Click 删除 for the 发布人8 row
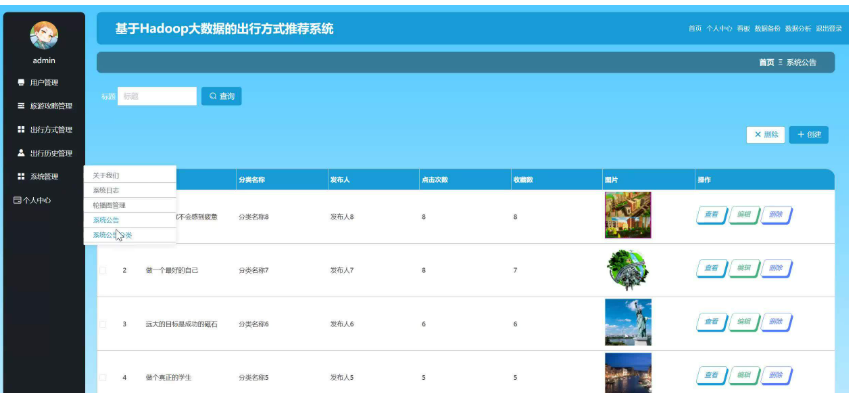 click(x=776, y=215)
